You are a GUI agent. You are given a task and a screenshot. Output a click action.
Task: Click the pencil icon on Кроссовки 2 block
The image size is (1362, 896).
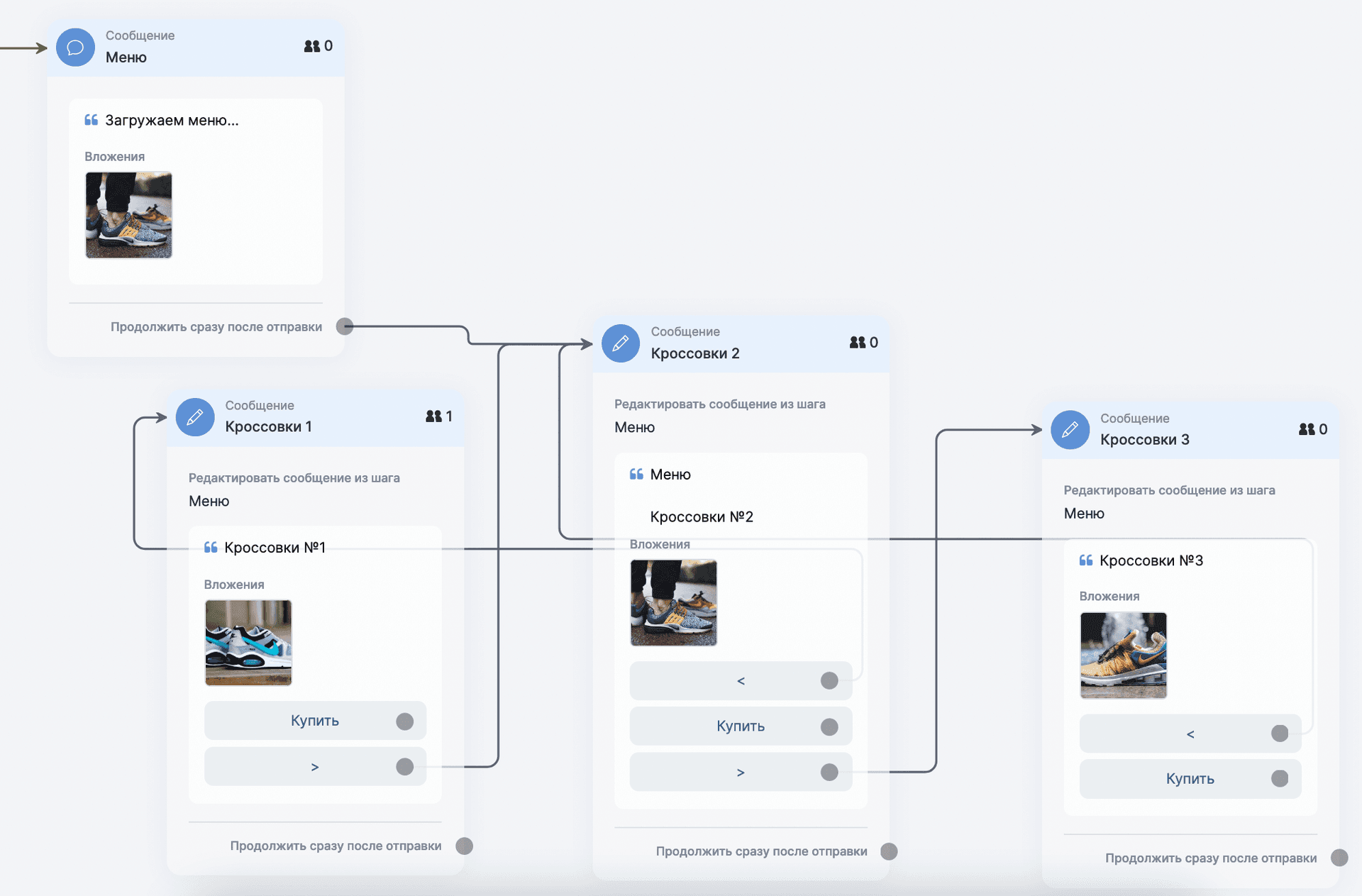pos(621,343)
